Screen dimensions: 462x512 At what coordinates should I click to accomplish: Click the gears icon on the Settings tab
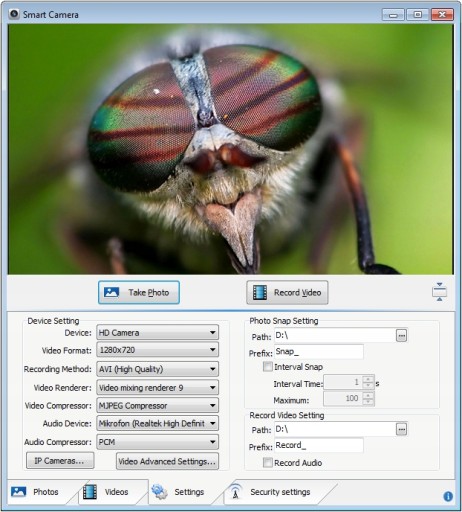[159, 492]
